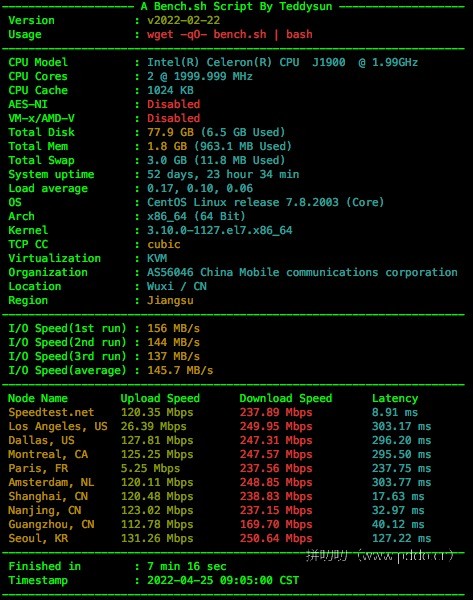Click the Intel Celeron J1900 CPU model text
Viewport: 473px width, 600px height.
pos(282,62)
